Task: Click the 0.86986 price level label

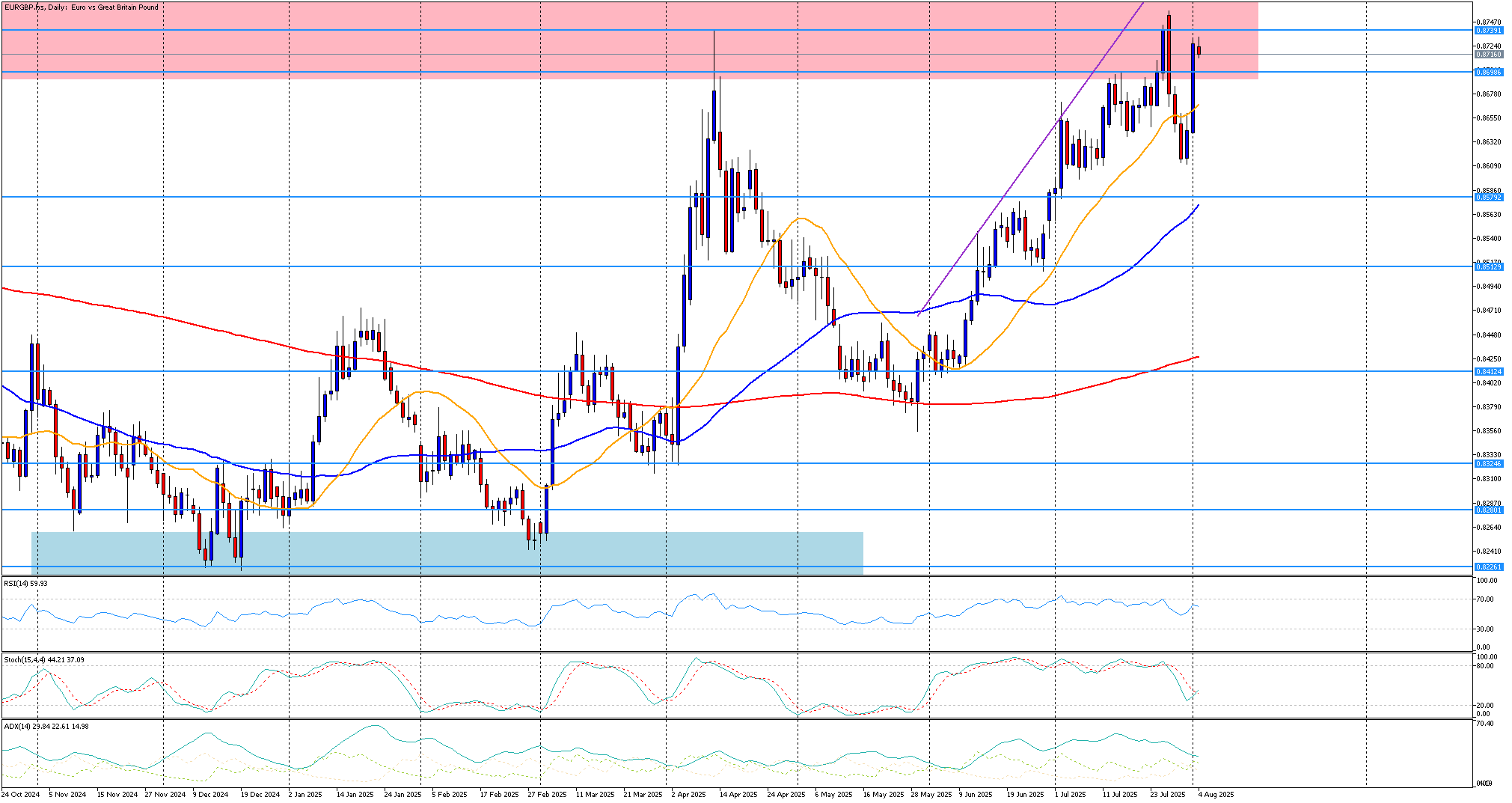Action: coord(1487,72)
